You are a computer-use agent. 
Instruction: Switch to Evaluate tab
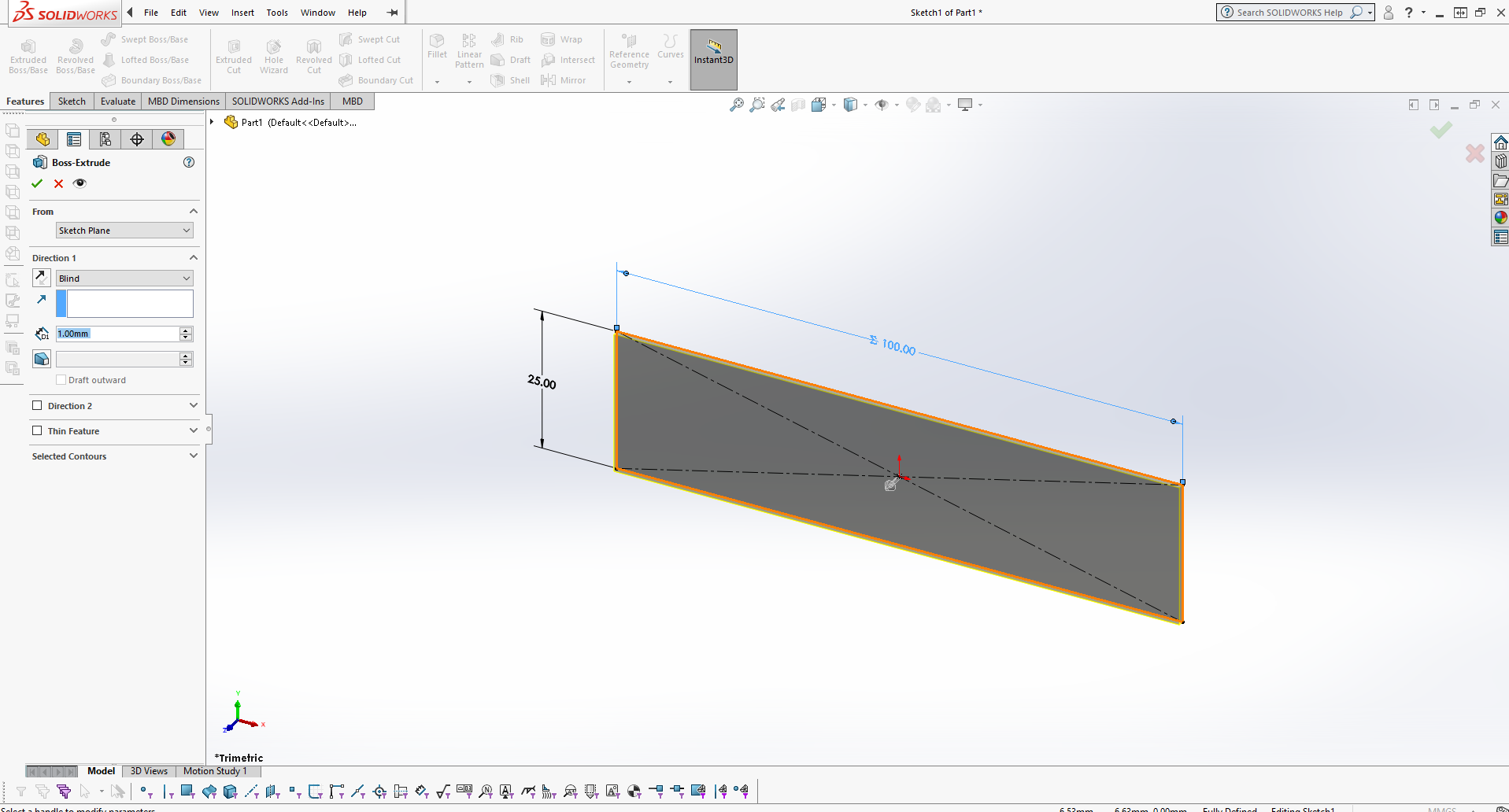click(118, 101)
